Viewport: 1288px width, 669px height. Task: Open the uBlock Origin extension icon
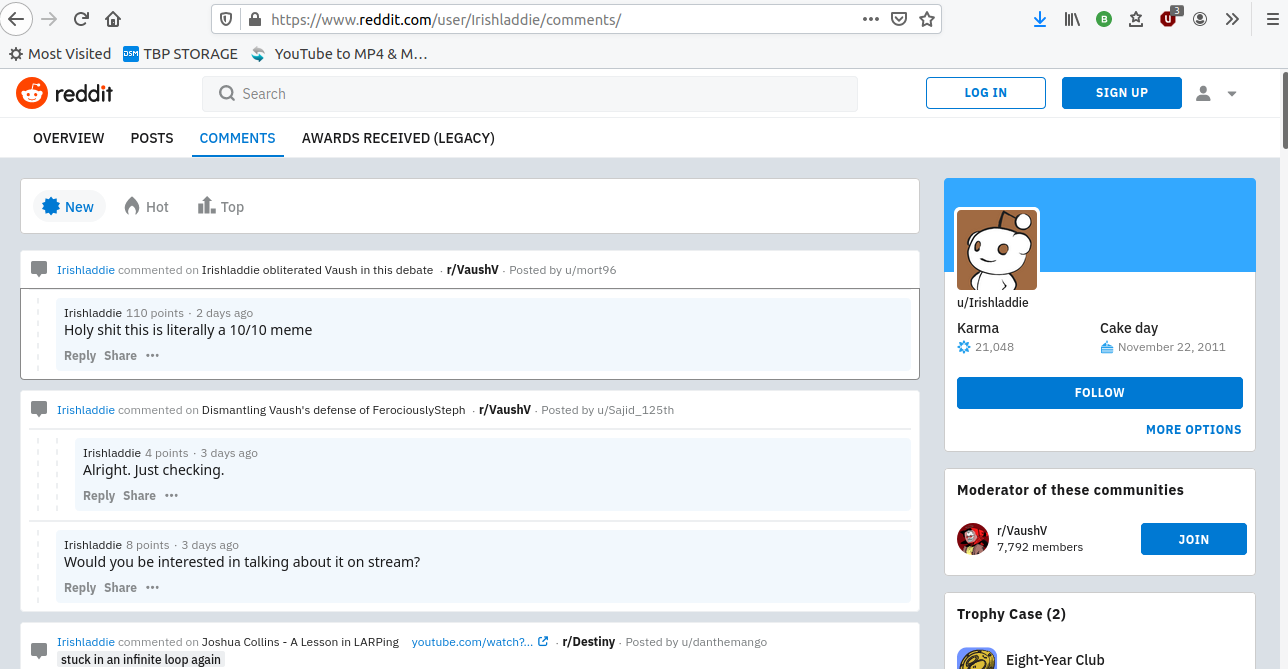pos(1168,19)
